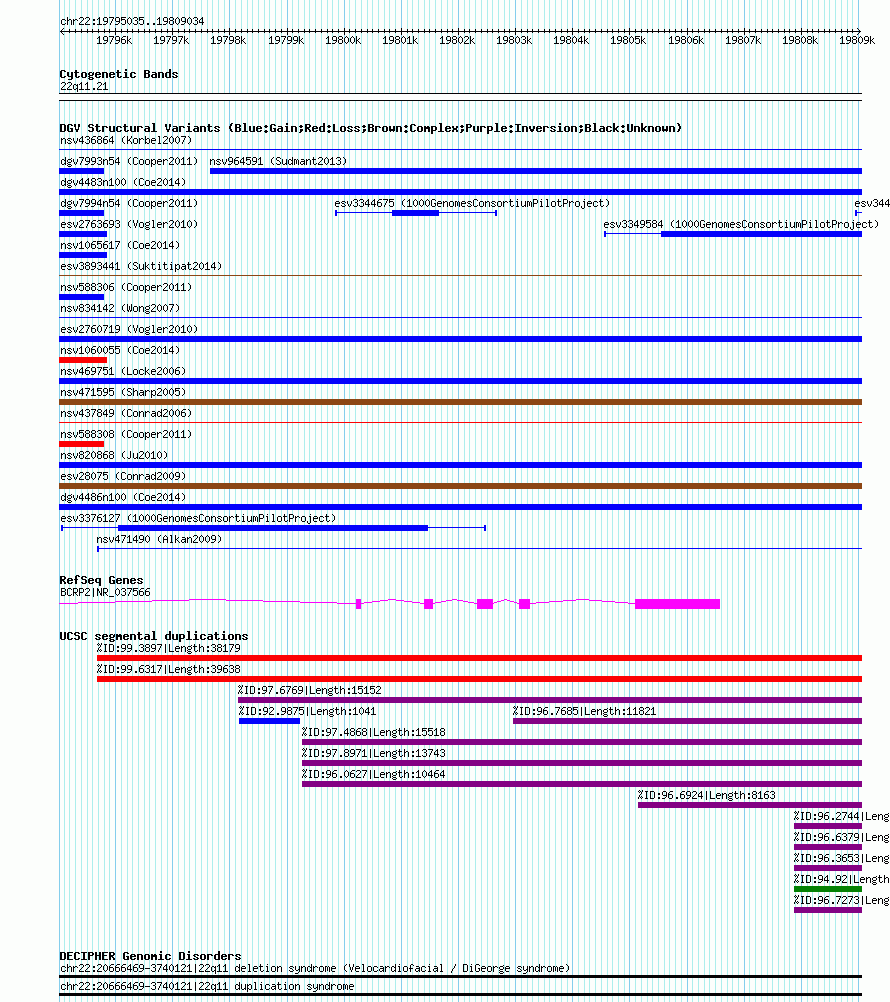
Task: Open 22q11 deletion syndrome (Velocardiofacial / DiGeorge) entry
Action: click(x=315, y=969)
